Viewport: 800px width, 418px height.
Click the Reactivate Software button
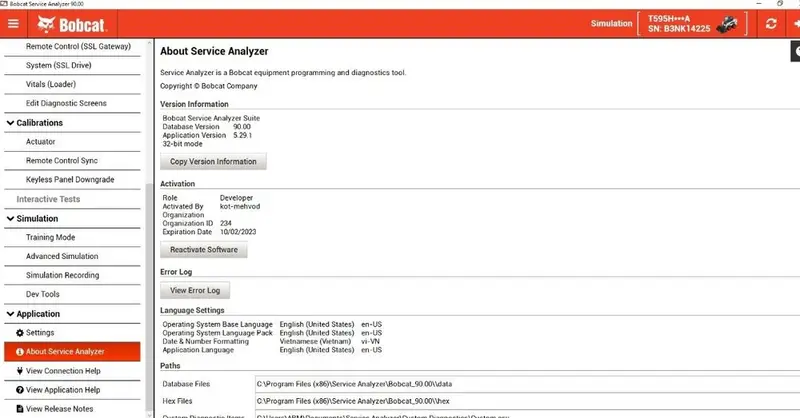coord(204,250)
